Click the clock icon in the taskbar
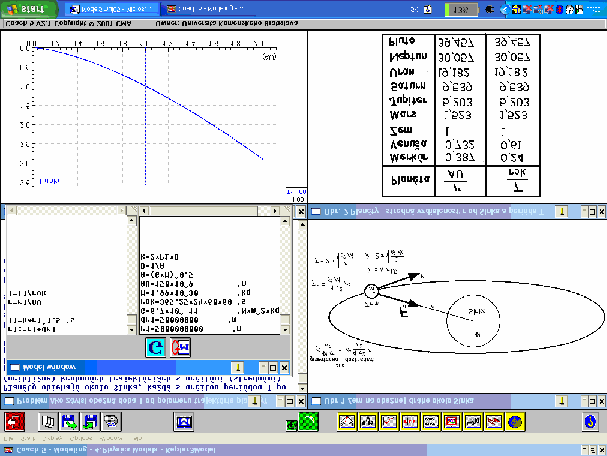 pyautogui.click(x=428, y=9)
